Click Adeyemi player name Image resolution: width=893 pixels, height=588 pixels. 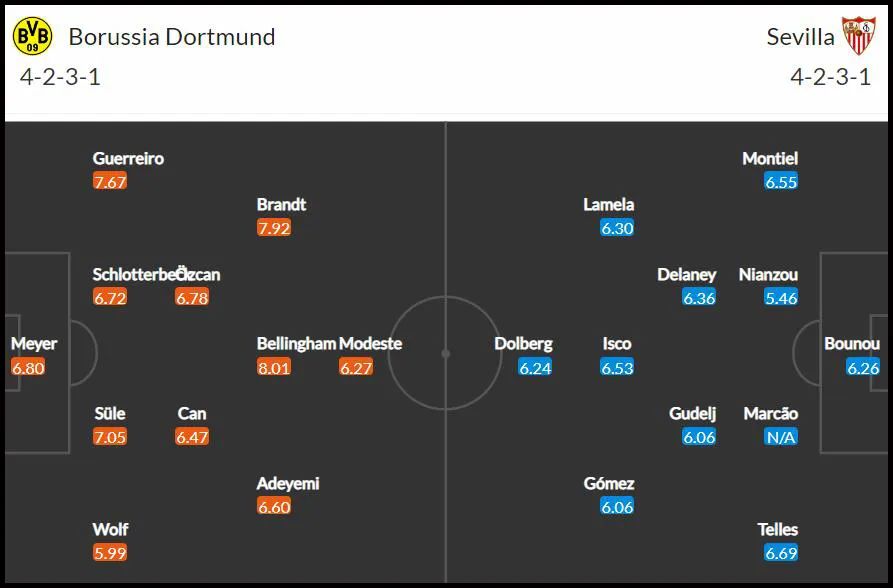pos(288,483)
